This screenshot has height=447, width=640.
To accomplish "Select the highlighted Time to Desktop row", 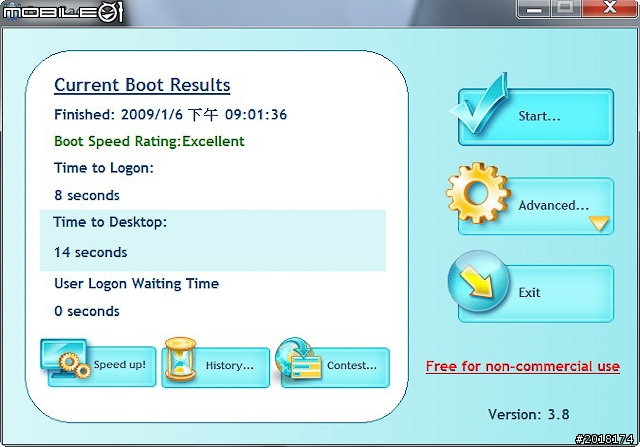I will tap(212, 240).
